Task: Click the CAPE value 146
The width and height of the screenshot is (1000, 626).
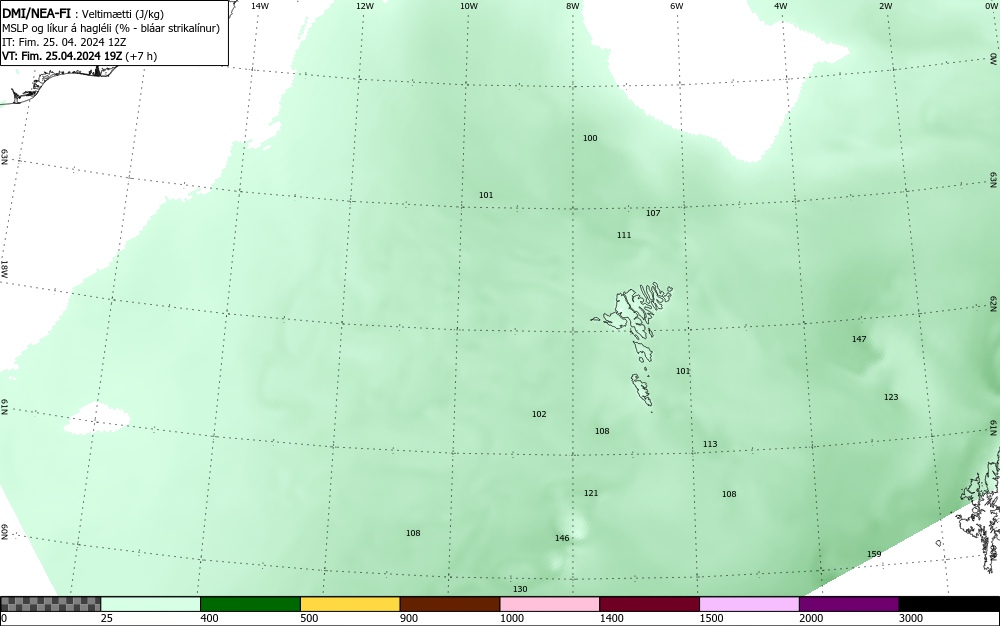Action: 562,538
